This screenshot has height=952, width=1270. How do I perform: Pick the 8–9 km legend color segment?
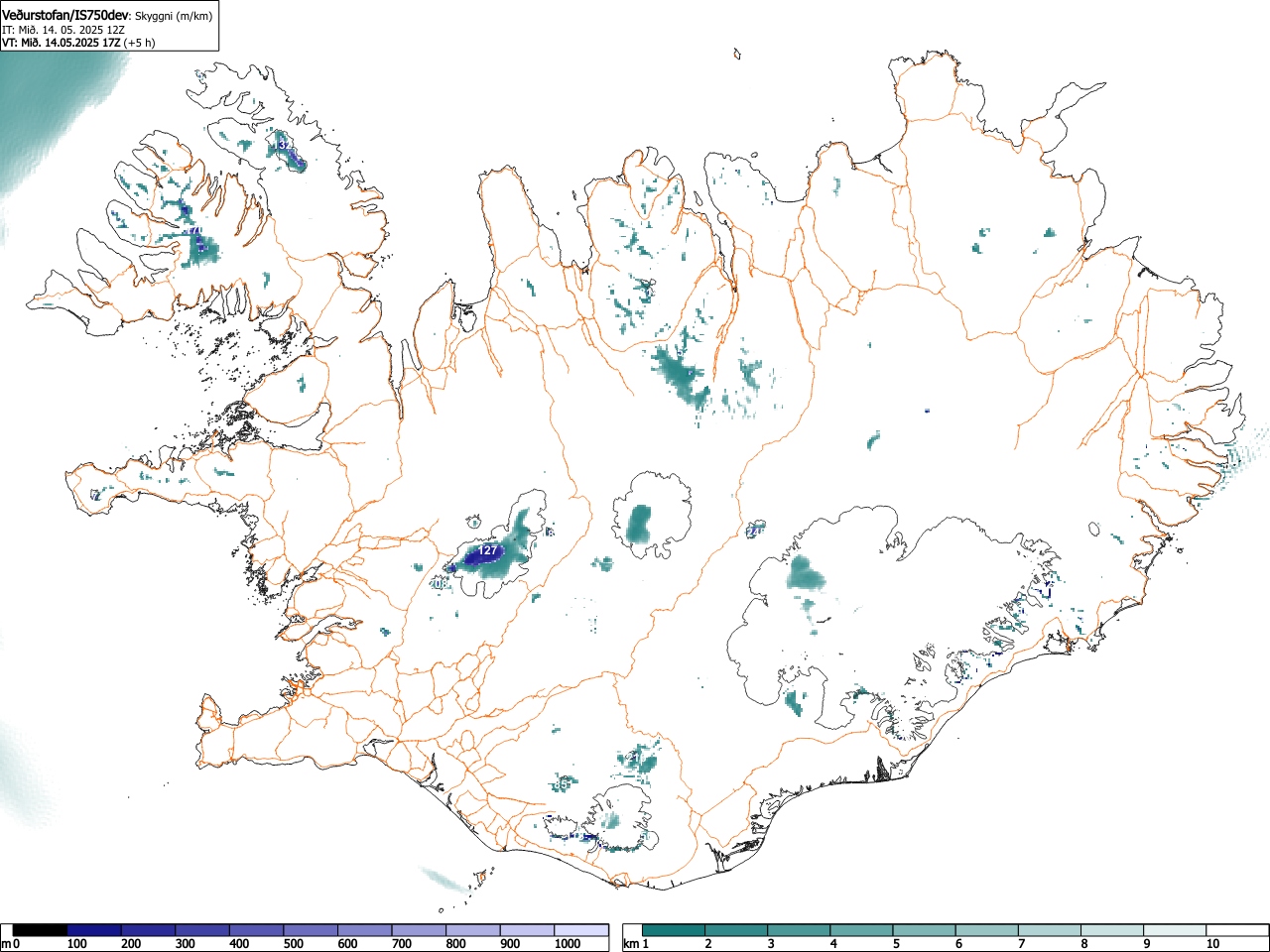[1112, 930]
